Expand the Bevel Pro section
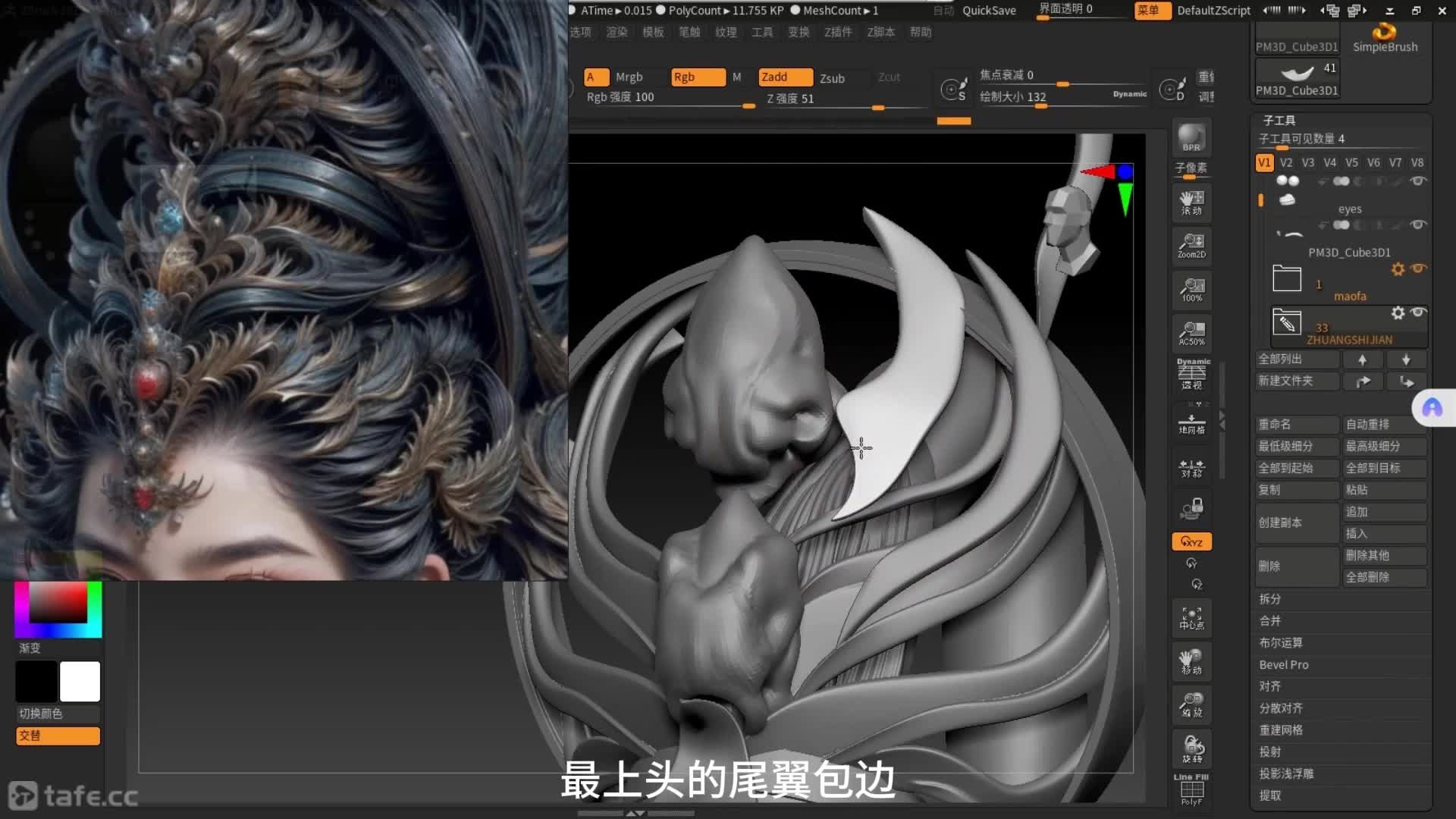The width and height of the screenshot is (1456, 819). tap(1284, 665)
